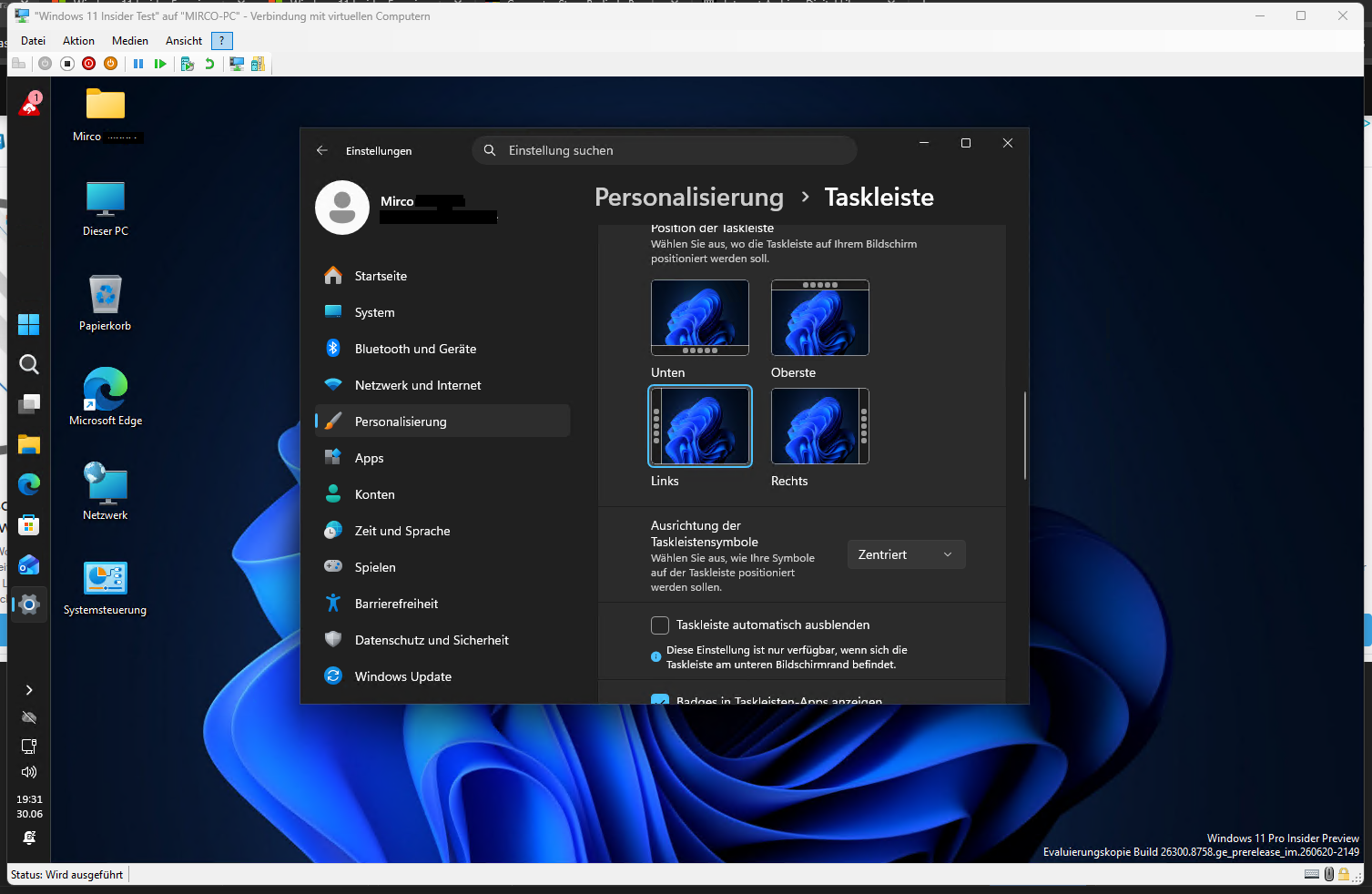Open the volume speaker tray icon

pyautogui.click(x=29, y=772)
